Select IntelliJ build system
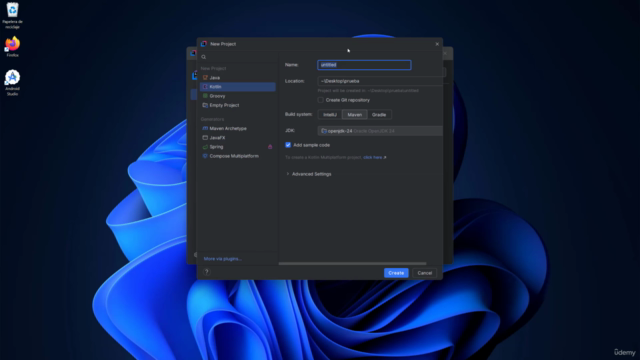 tap(330, 115)
